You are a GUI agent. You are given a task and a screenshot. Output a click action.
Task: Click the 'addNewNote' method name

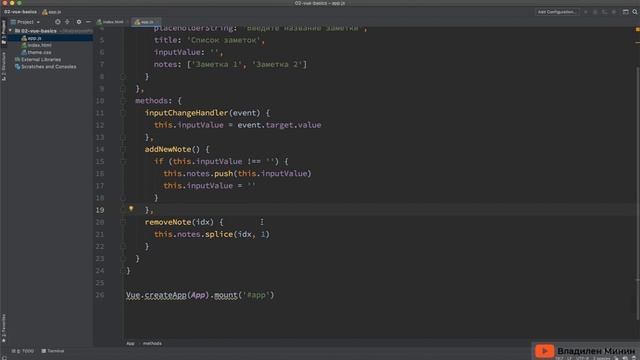click(168, 149)
